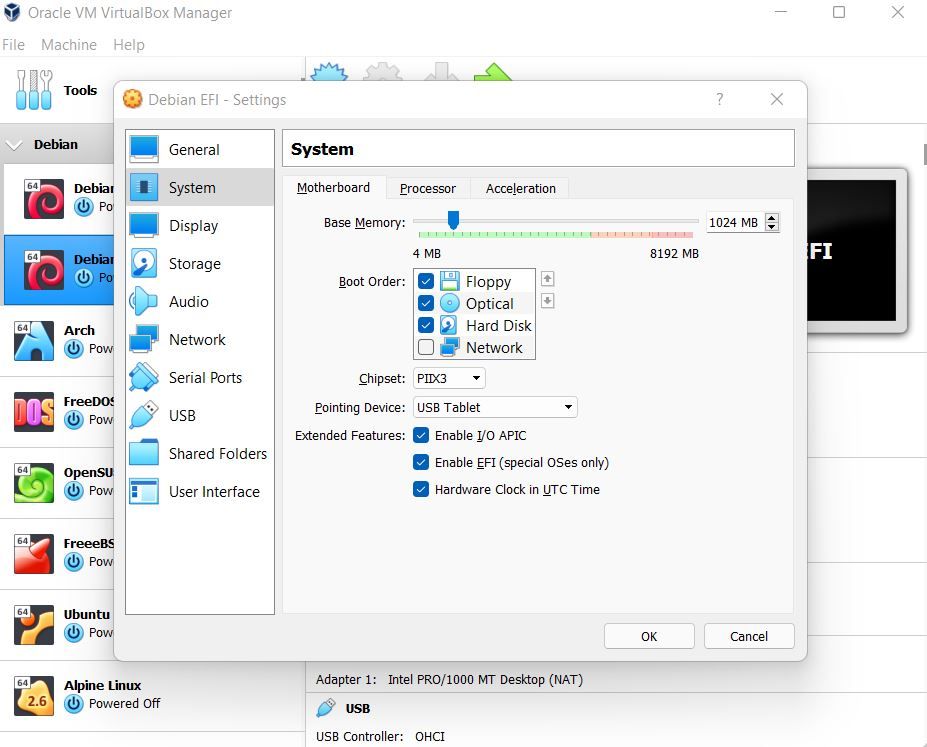
Task: Open Shared Folders settings icon
Action: click(144, 453)
